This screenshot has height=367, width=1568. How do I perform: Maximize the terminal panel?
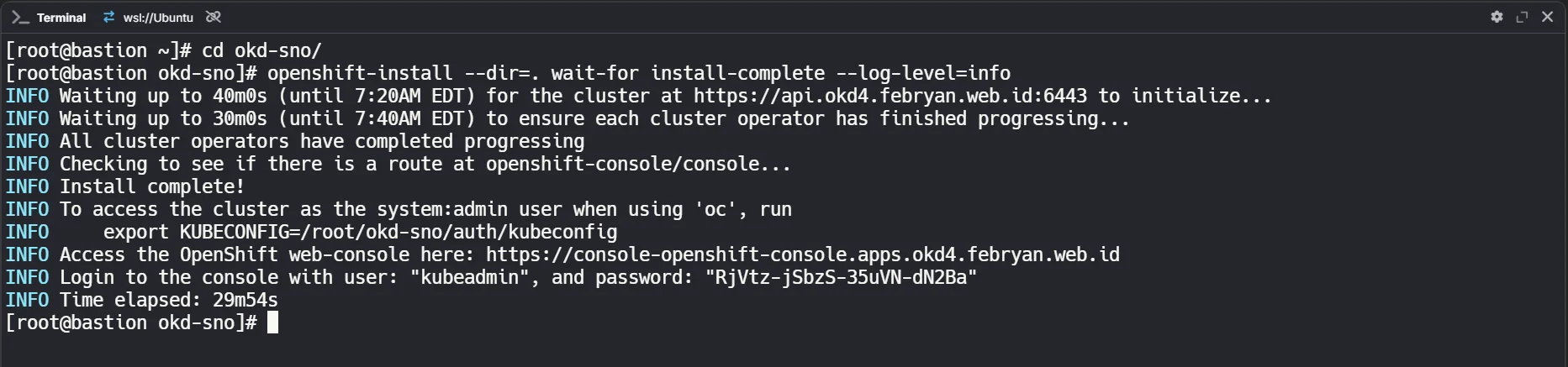point(1522,17)
